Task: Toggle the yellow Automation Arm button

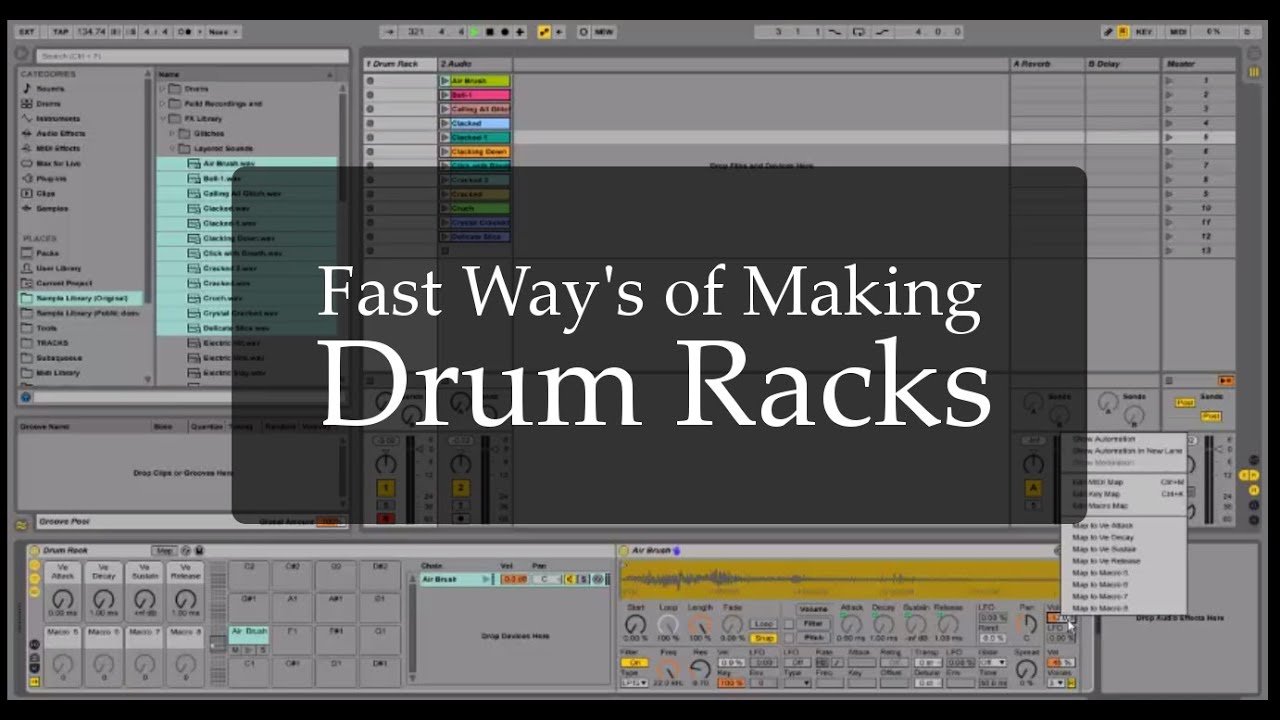Action: [545, 32]
